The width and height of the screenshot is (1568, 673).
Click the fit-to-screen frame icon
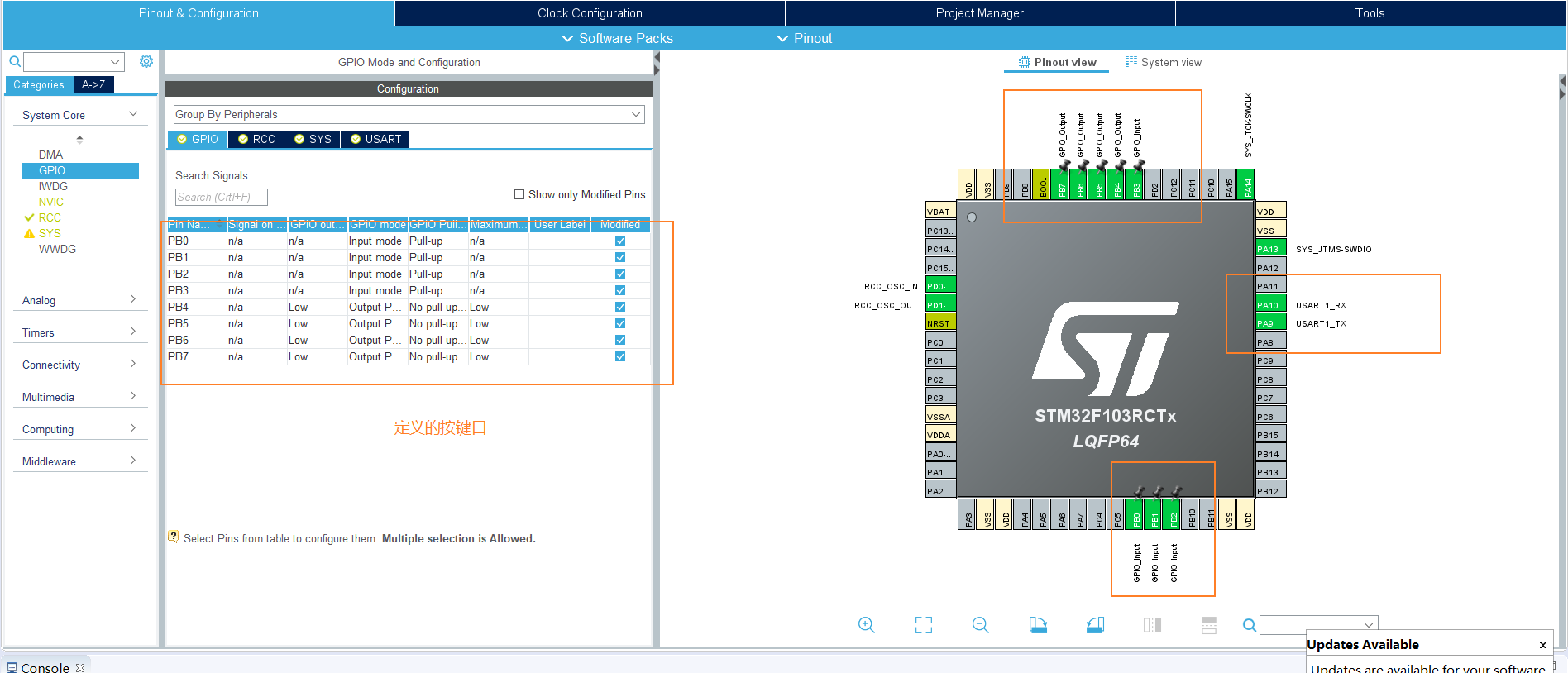(924, 625)
